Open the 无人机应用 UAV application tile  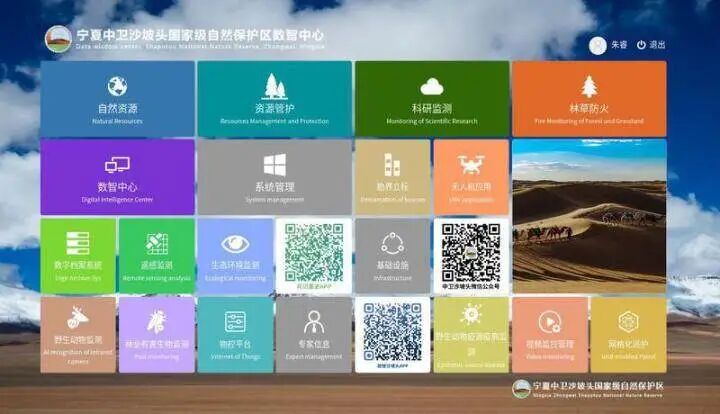pyautogui.click(x=471, y=177)
